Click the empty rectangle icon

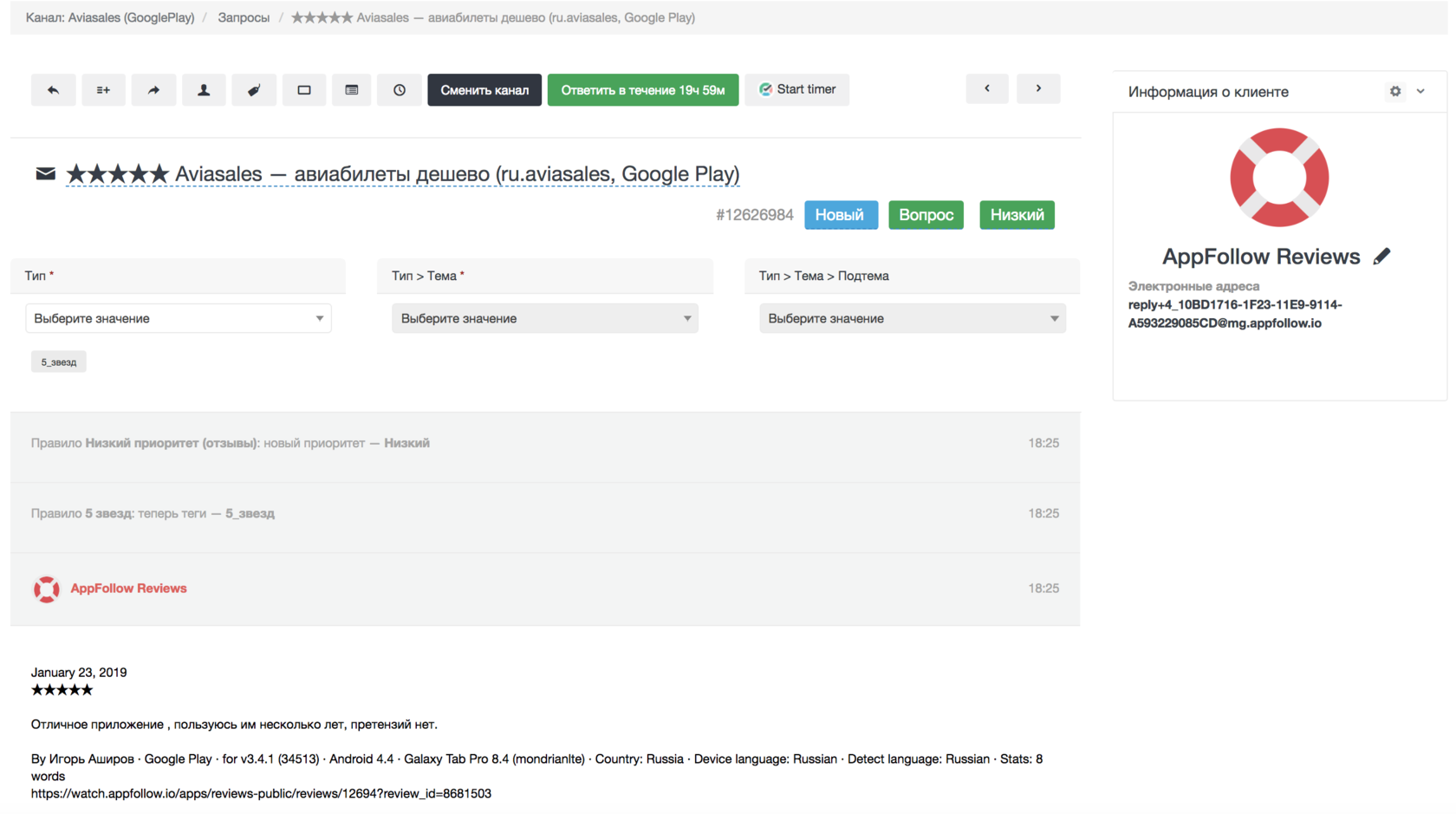(x=304, y=90)
